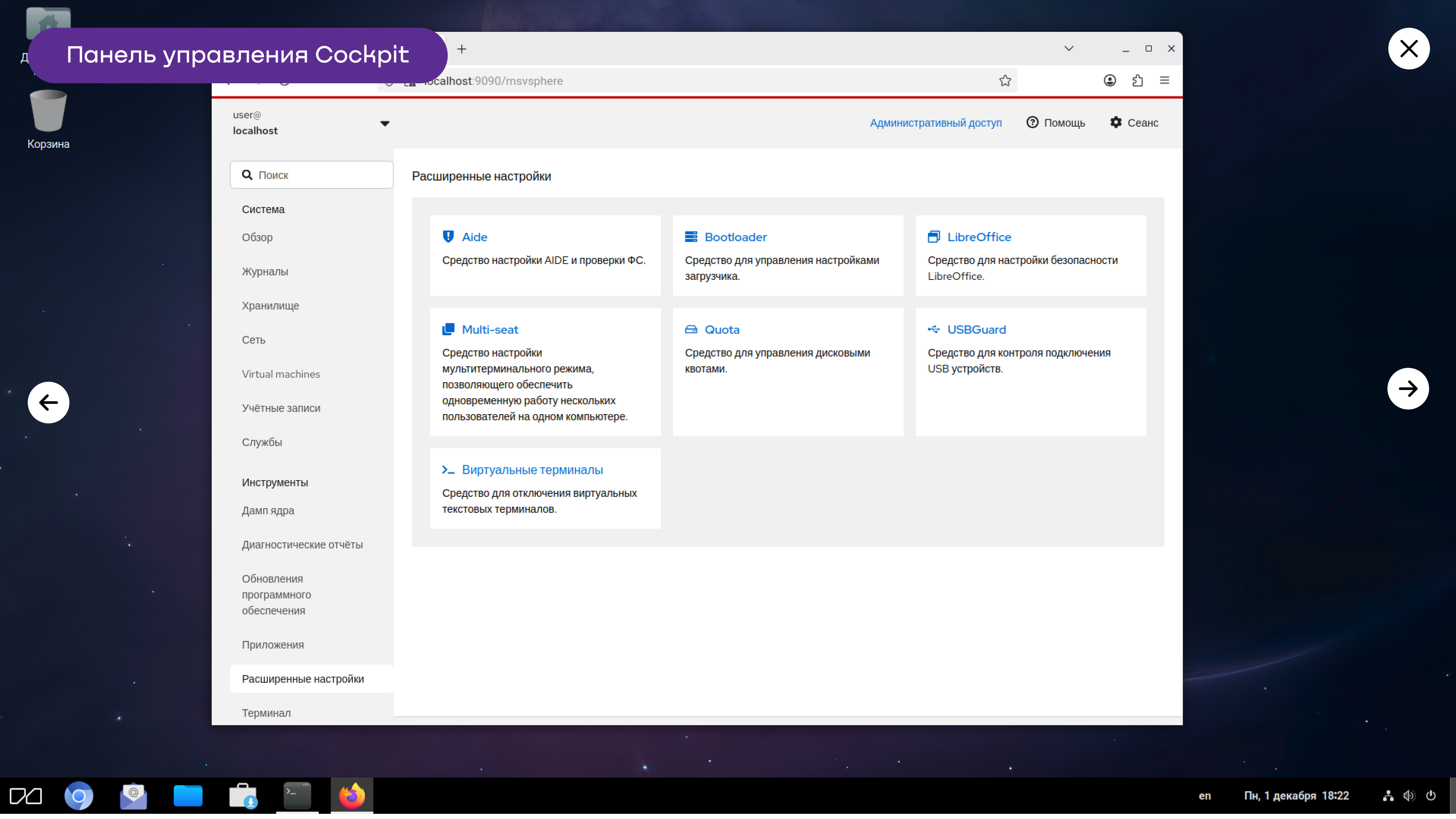The width and height of the screenshot is (1456, 819).
Task: Click the Firefox account icon
Action: point(1109,81)
